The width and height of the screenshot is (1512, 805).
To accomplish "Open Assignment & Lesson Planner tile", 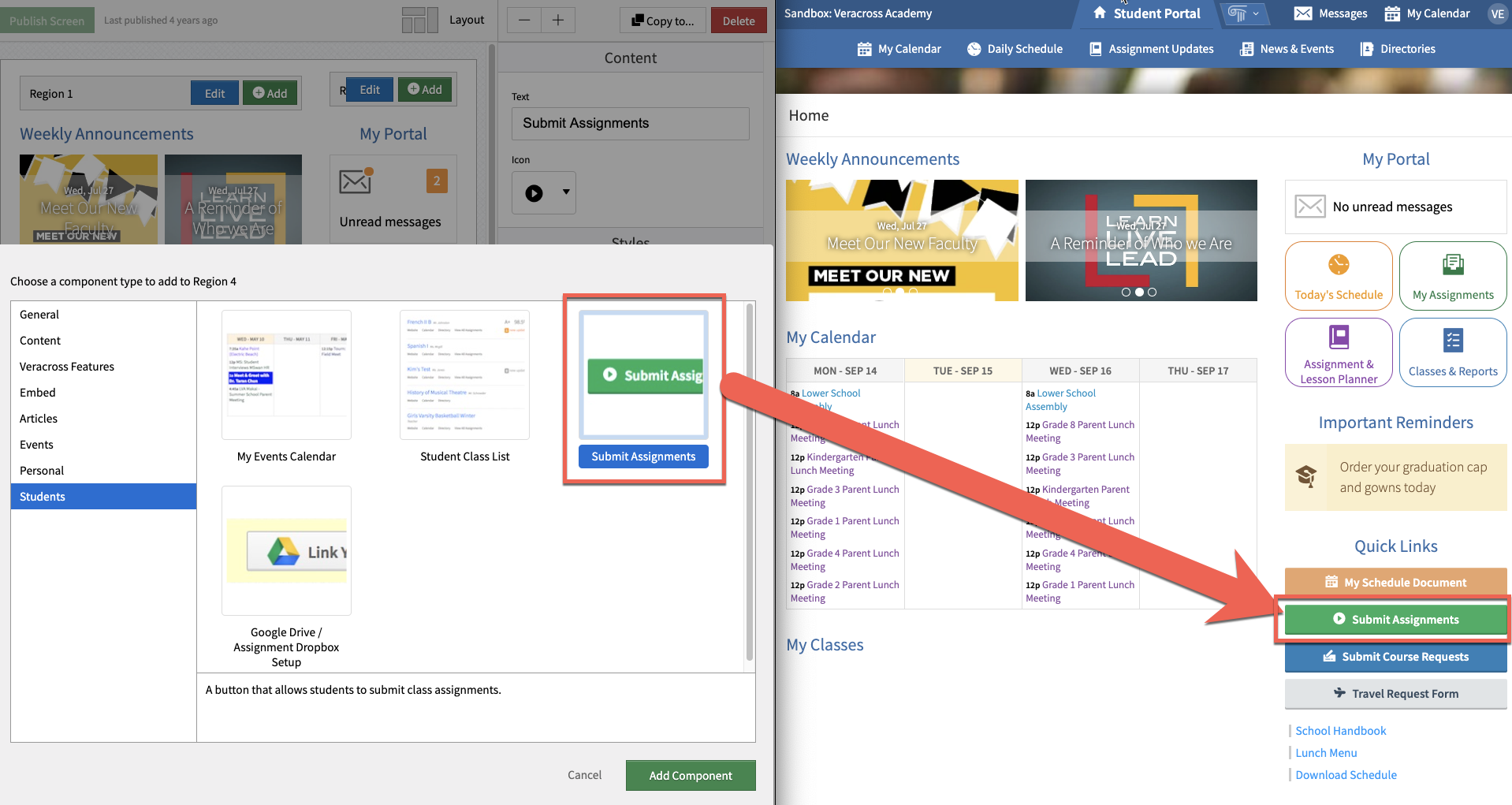I will (x=1338, y=352).
